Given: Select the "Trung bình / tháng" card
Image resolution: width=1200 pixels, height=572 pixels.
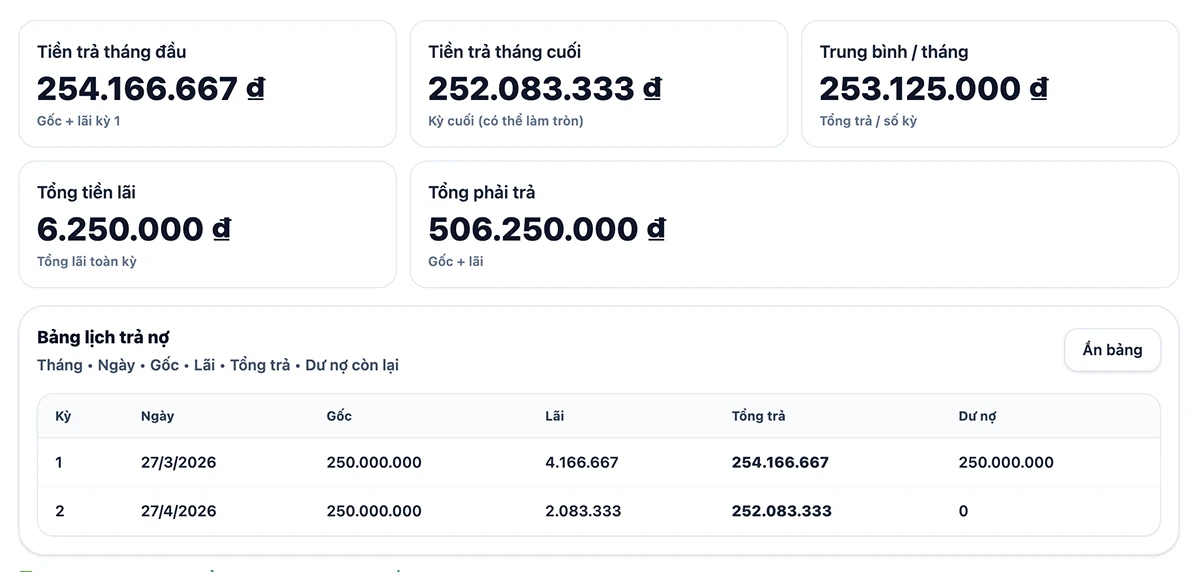Looking at the screenshot, I should [989, 85].
